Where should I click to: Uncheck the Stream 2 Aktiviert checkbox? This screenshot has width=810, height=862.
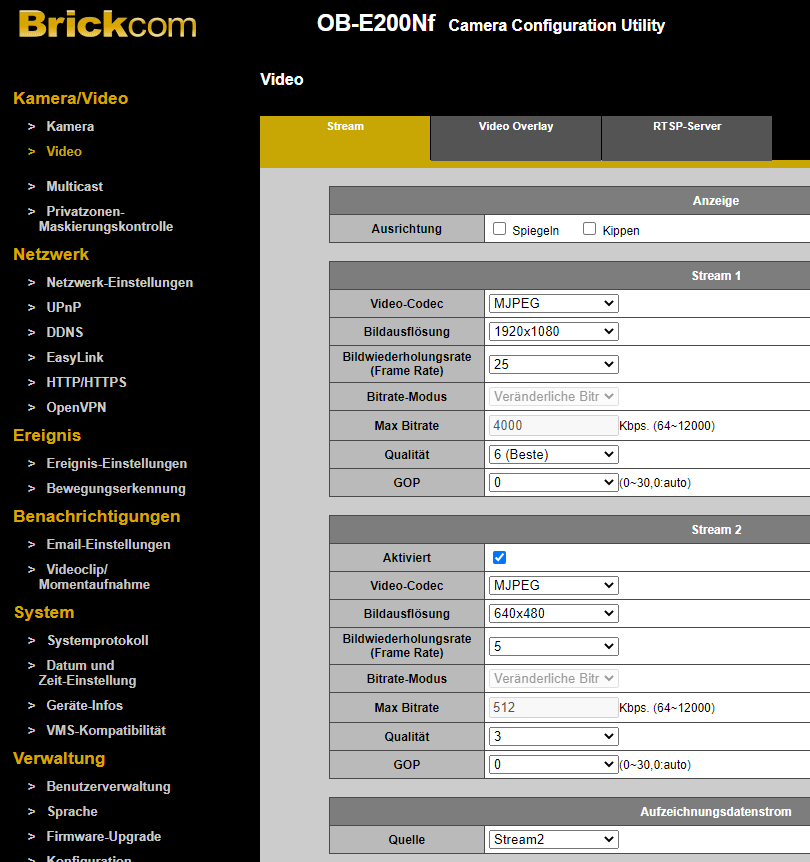tap(500, 557)
